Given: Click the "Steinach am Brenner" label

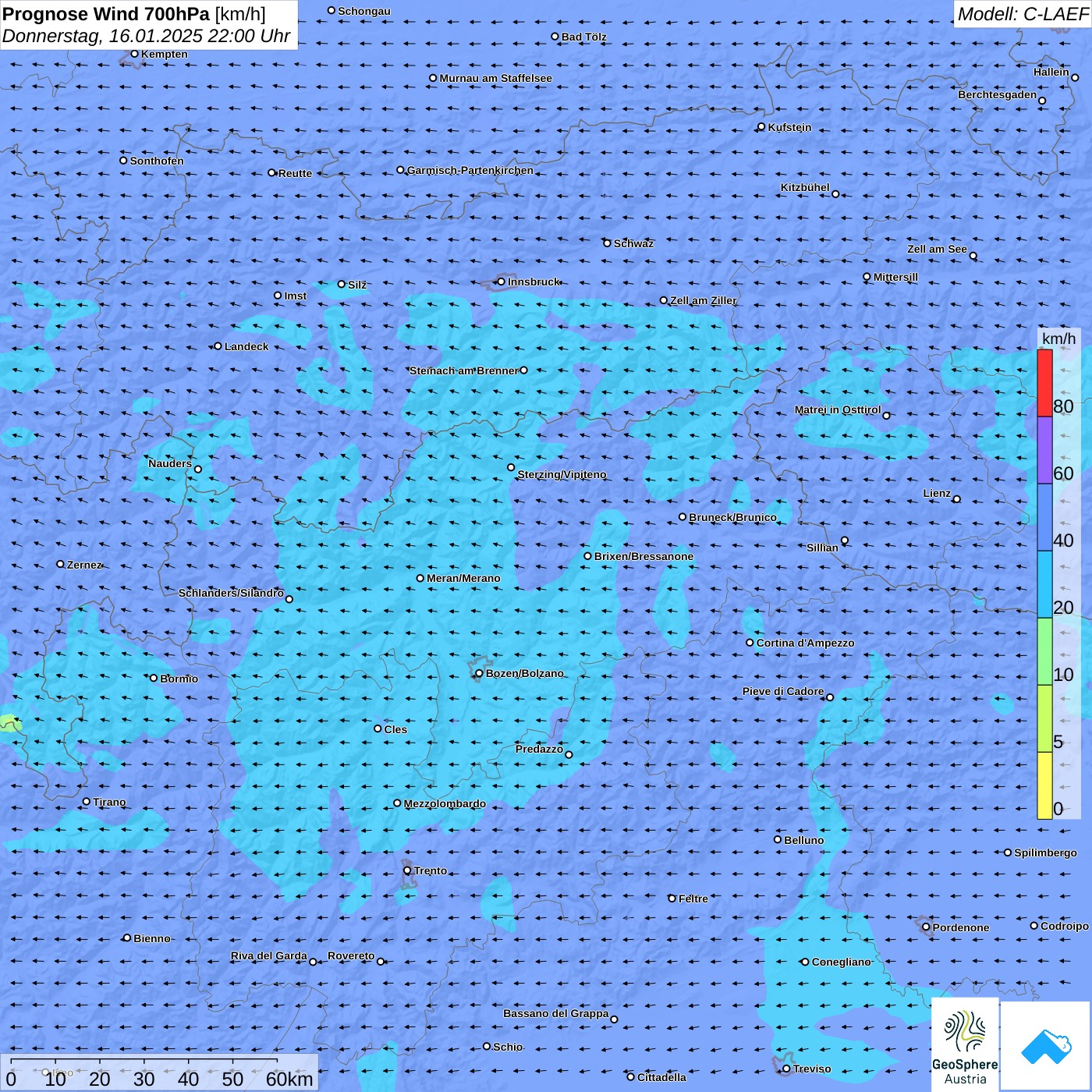Looking at the screenshot, I should click(x=464, y=370).
